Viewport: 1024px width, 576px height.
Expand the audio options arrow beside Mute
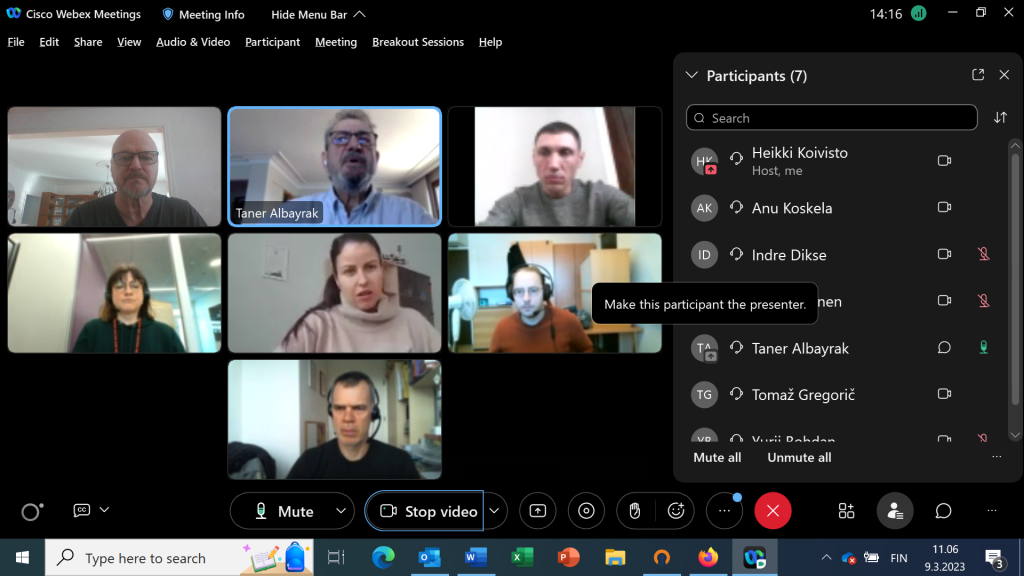[341, 511]
